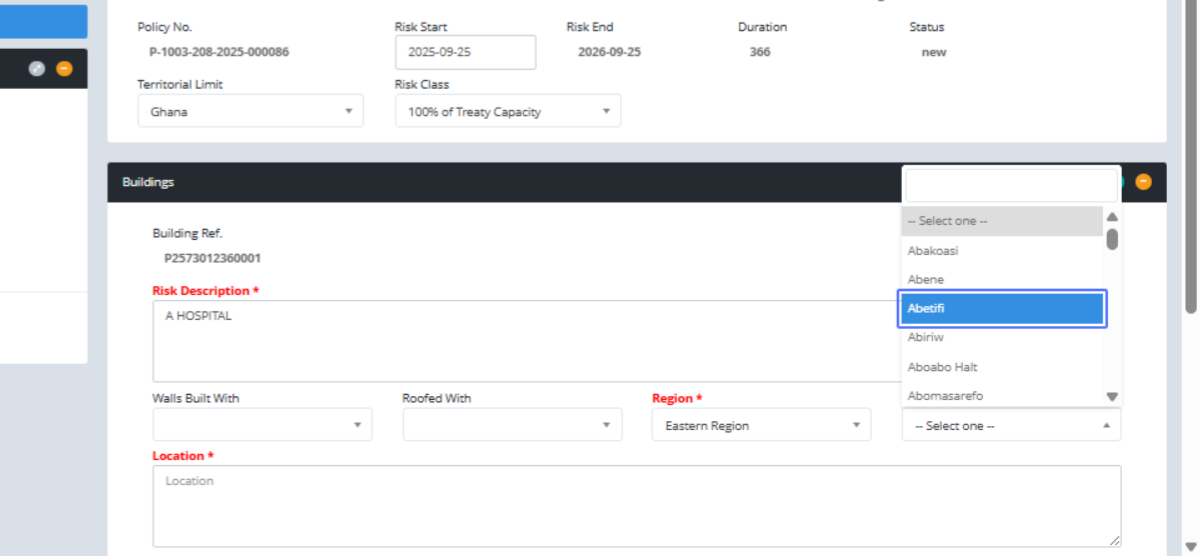Click the gray expand icon in left sidebar
This screenshot has height=556, width=1200.
[37, 69]
